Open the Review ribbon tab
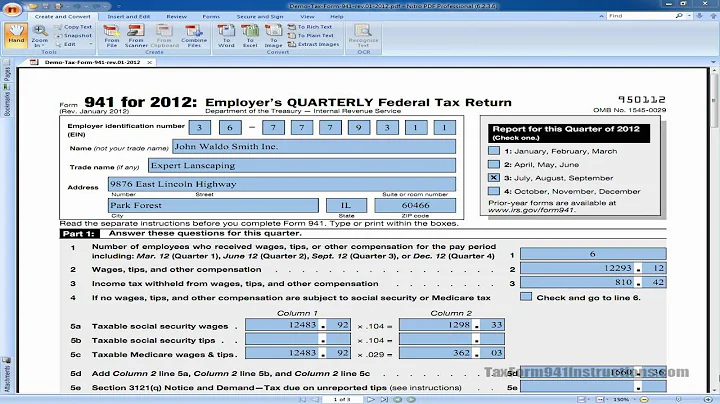 (x=176, y=17)
